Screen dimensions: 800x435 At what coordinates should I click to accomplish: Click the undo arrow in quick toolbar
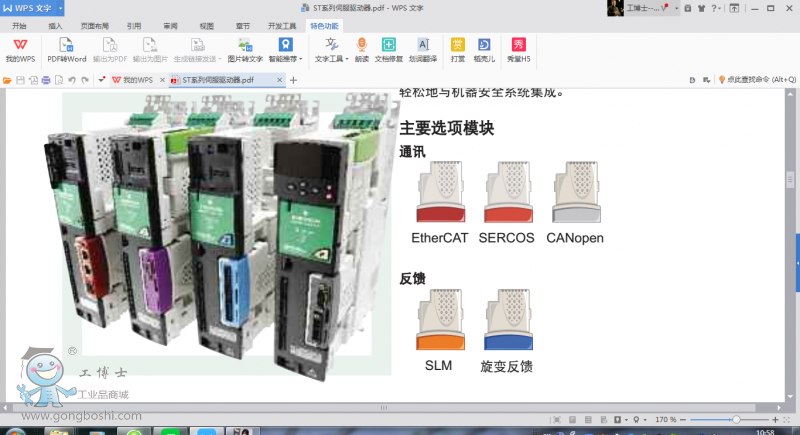point(71,79)
